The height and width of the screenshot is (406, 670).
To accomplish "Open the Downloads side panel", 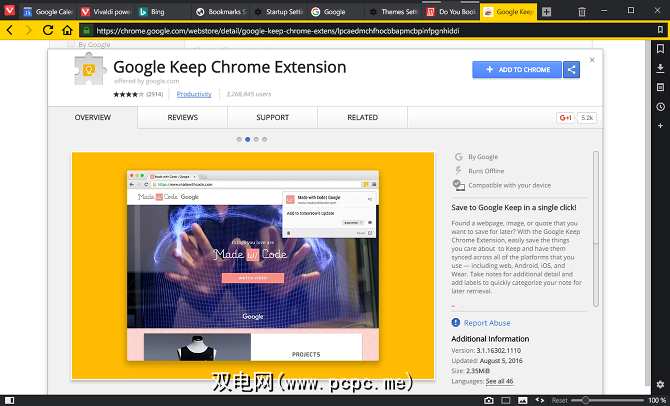I will [x=660, y=68].
